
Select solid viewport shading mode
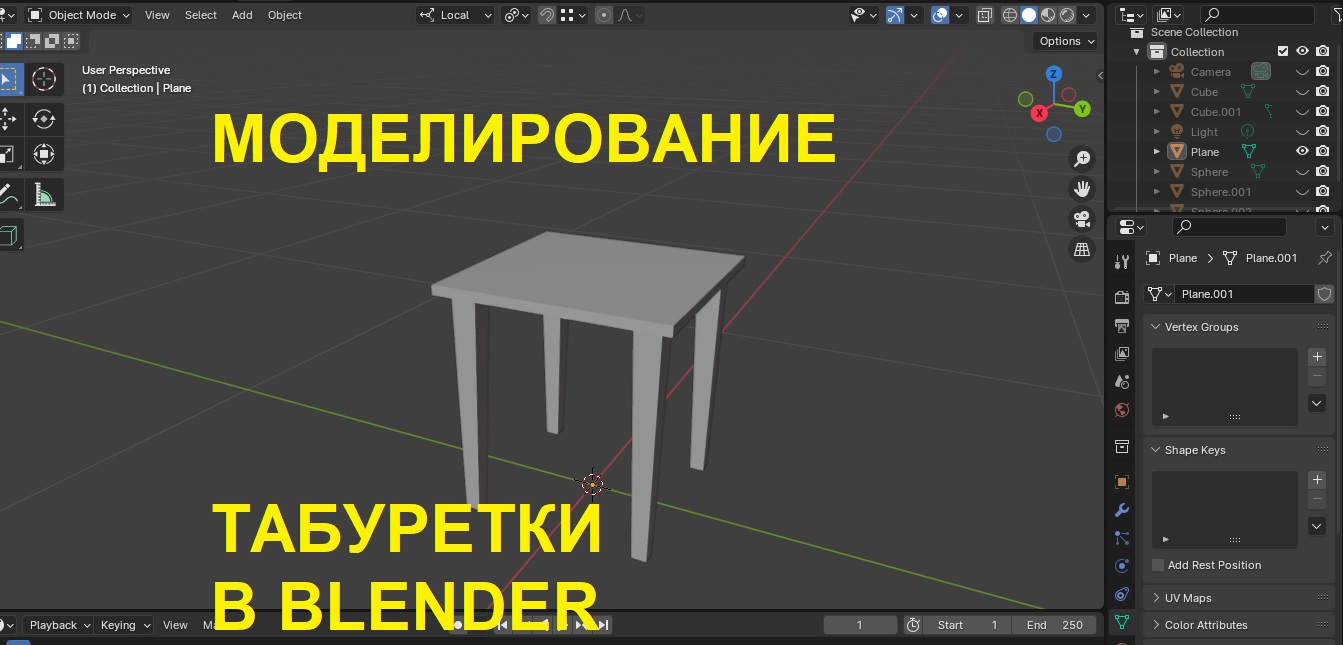click(1029, 15)
